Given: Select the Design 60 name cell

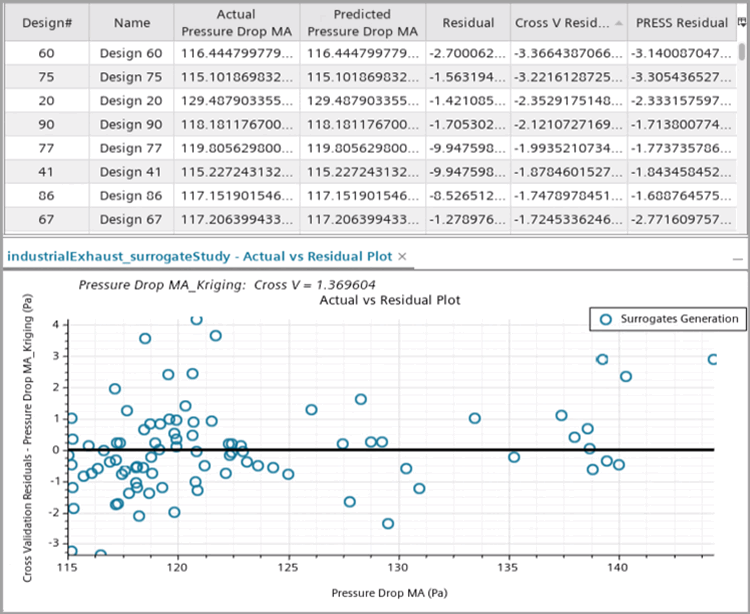Looking at the screenshot, I should [x=131, y=53].
